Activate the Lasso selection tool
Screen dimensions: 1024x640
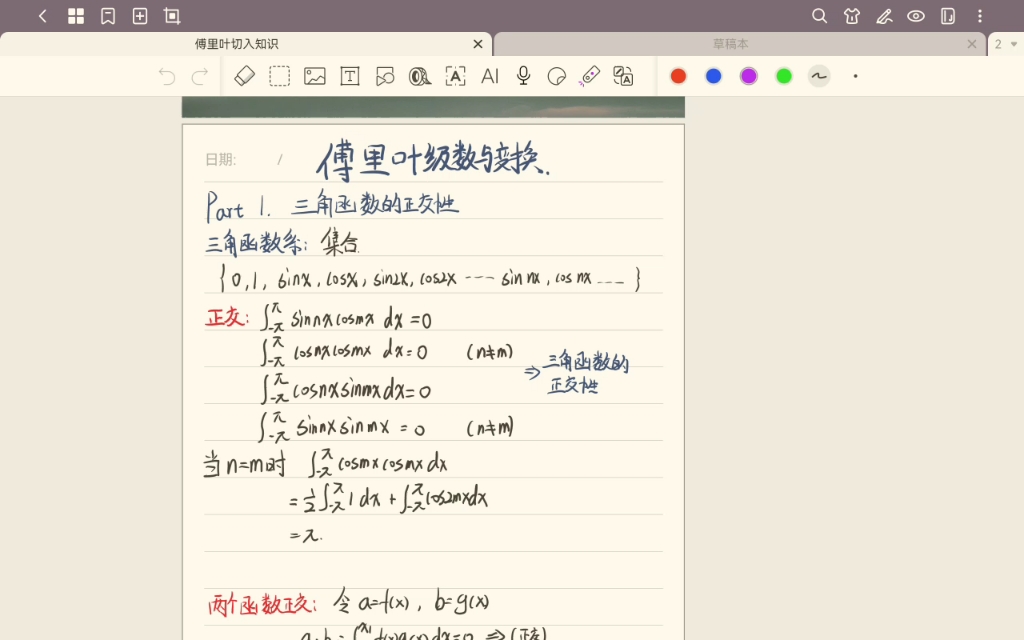click(x=280, y=76)
